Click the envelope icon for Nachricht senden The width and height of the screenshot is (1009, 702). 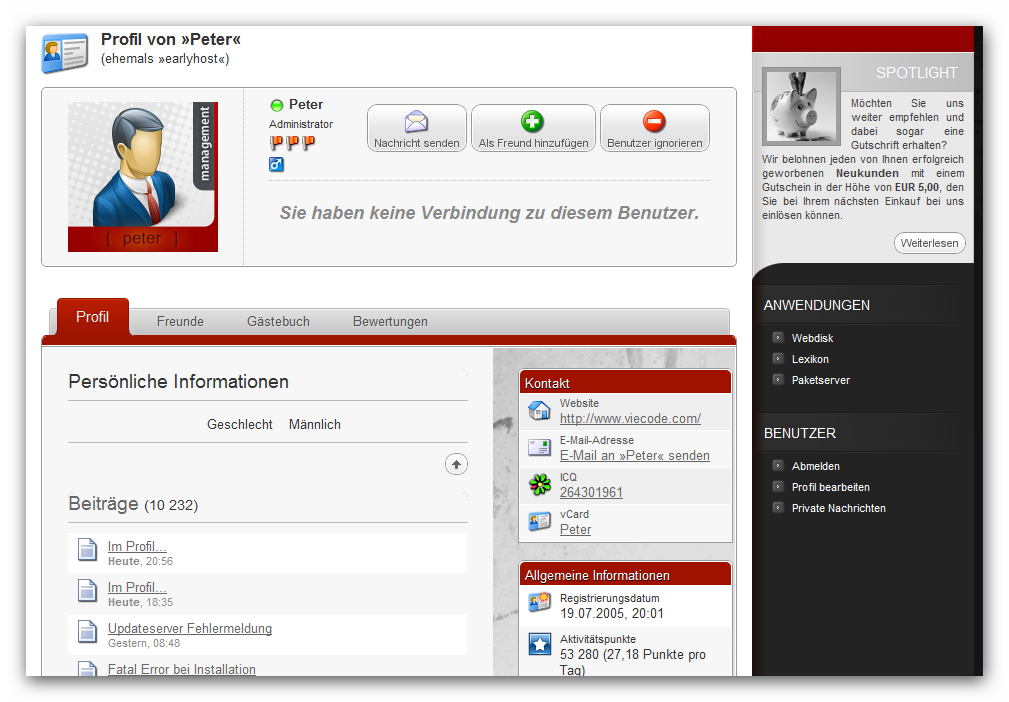click(x=416, y=122)
